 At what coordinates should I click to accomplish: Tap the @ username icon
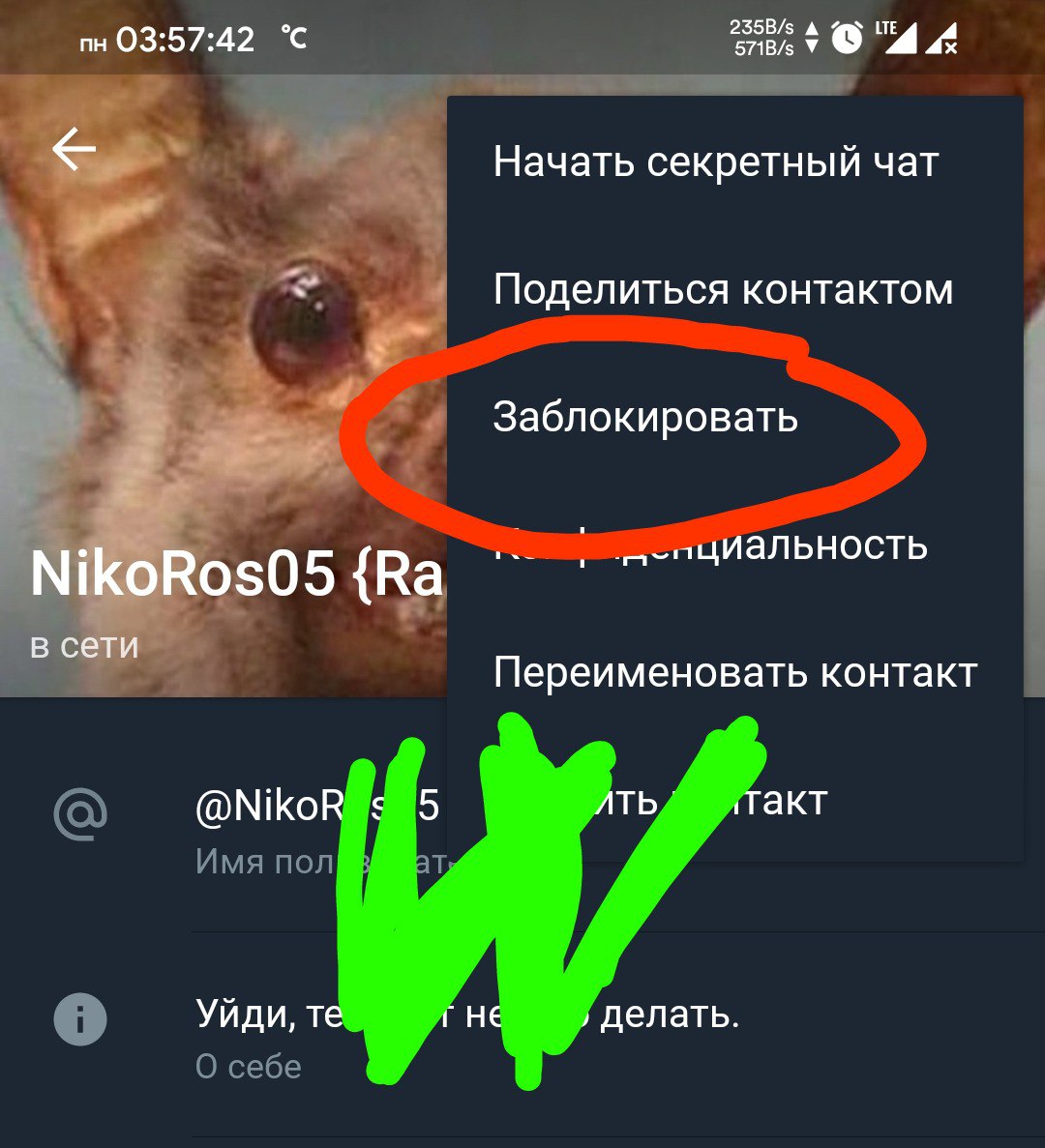[x=80, y=813]
